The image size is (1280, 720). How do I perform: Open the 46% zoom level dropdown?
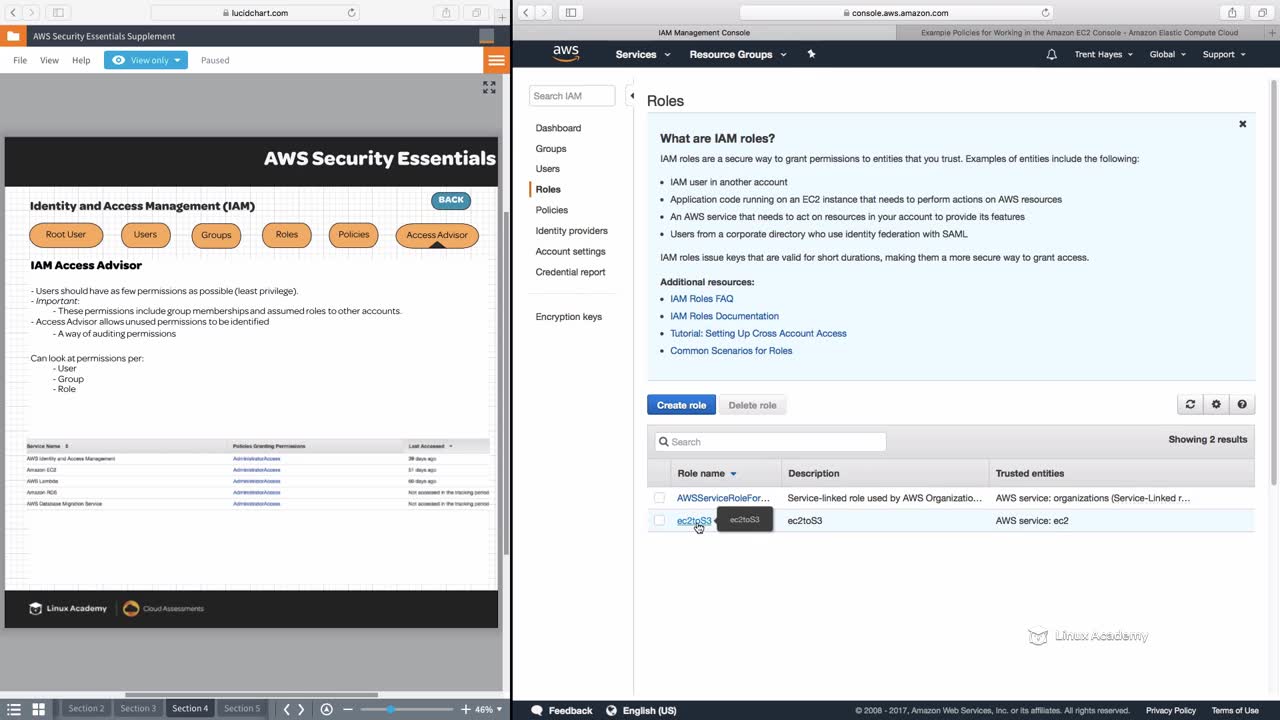pyautogui.click(x=488, y=709)
